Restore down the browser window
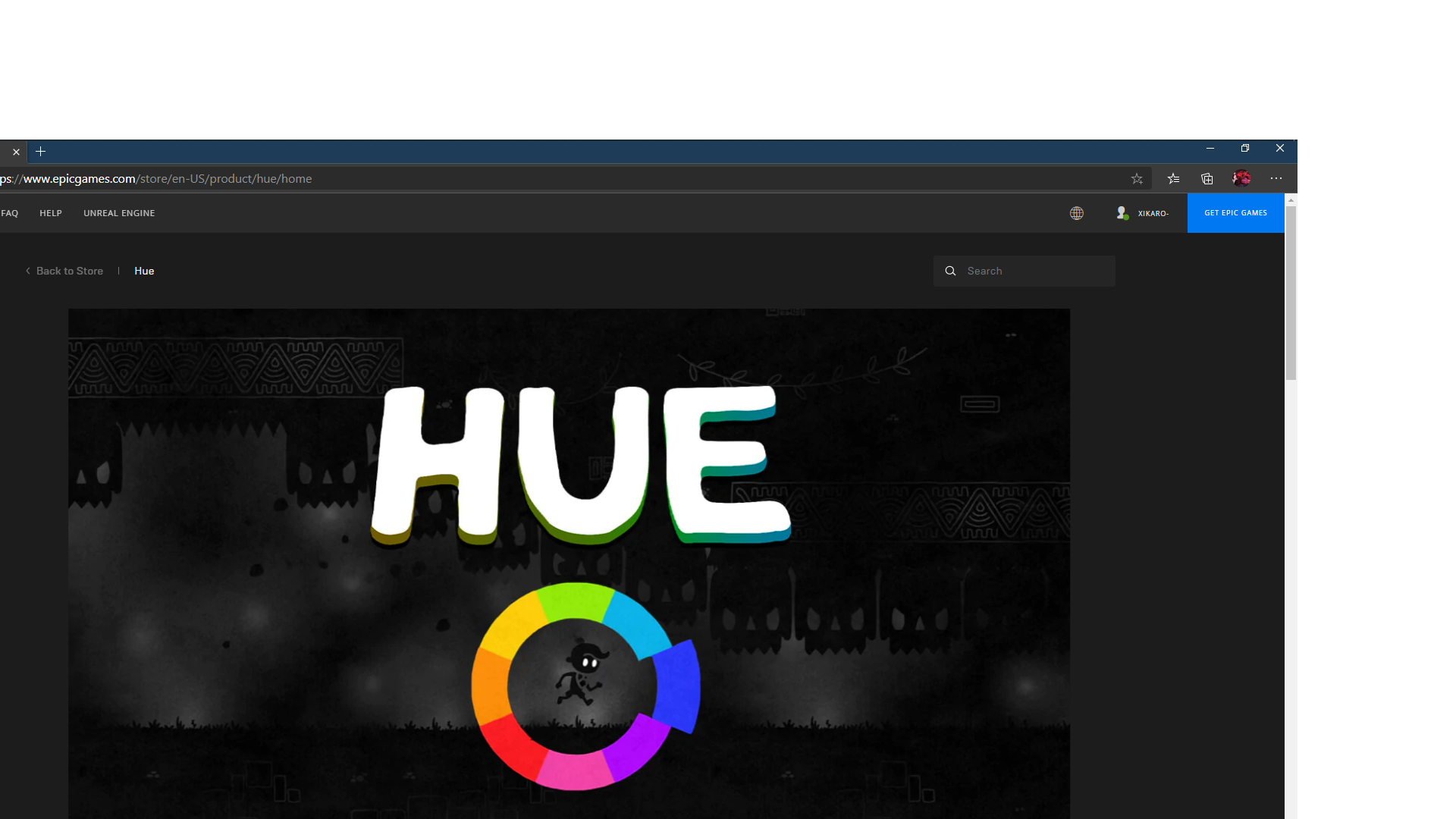Screen dimensions: 1456x819 tap(1245, 149)
